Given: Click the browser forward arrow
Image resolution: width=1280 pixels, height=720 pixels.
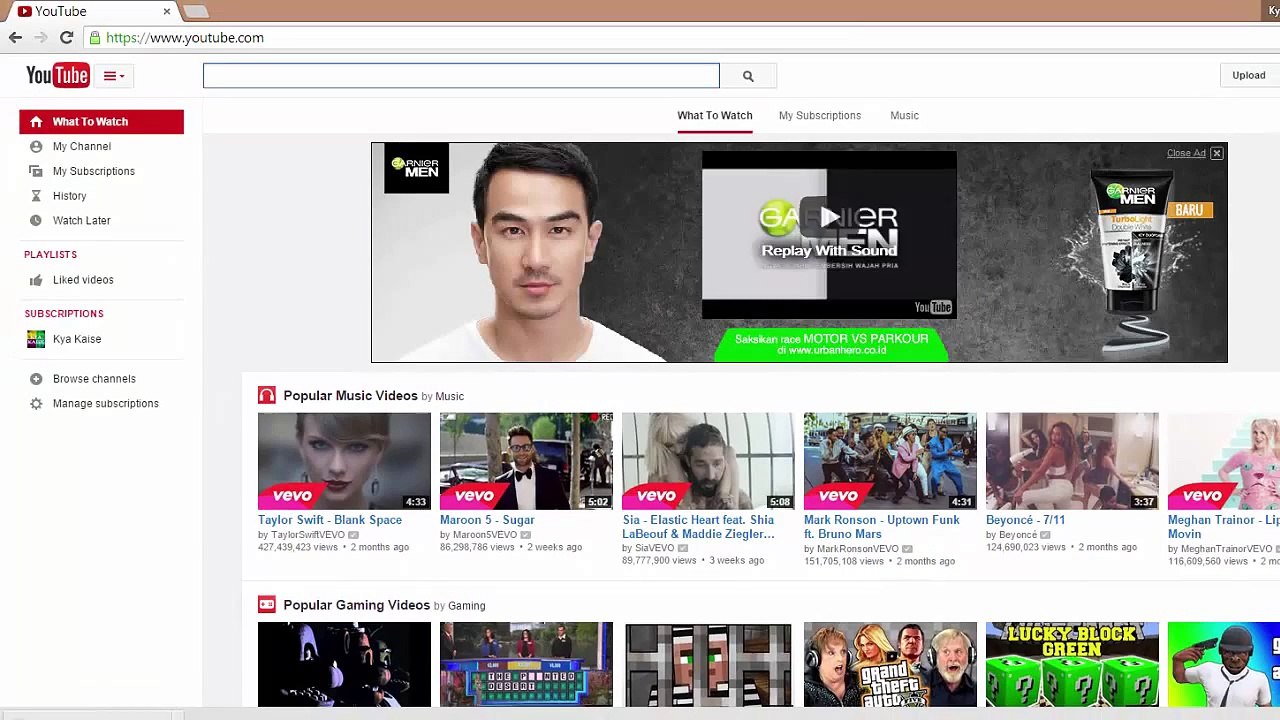Looking at the screenshot, I should click(x=41, y=38).
